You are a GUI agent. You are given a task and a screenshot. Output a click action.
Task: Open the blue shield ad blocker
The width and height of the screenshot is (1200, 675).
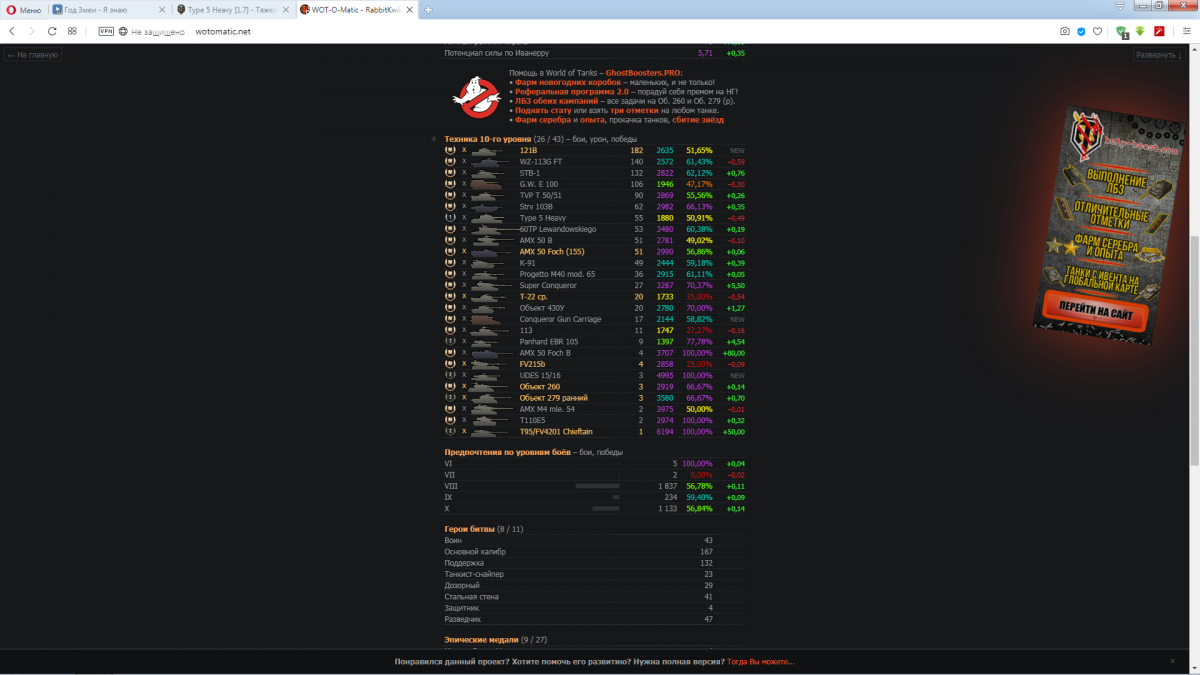click(x=1081, y=31)
